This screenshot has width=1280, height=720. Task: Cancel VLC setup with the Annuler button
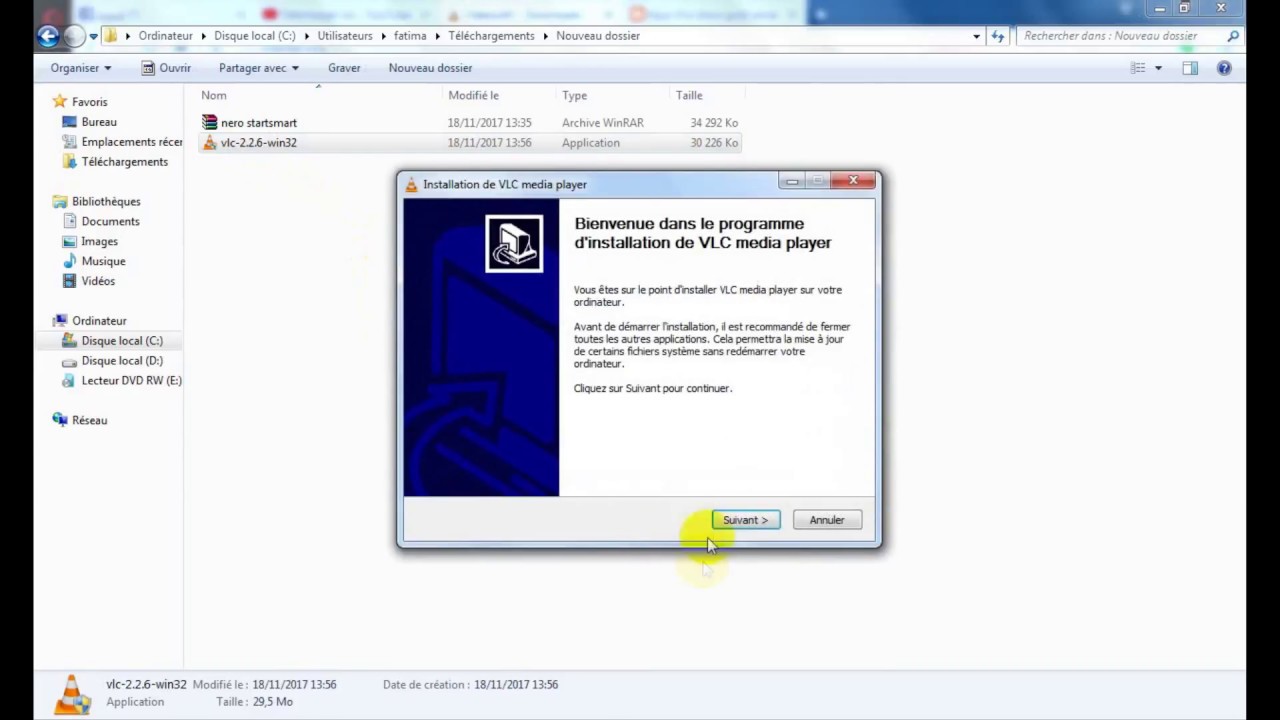point(827,520)
